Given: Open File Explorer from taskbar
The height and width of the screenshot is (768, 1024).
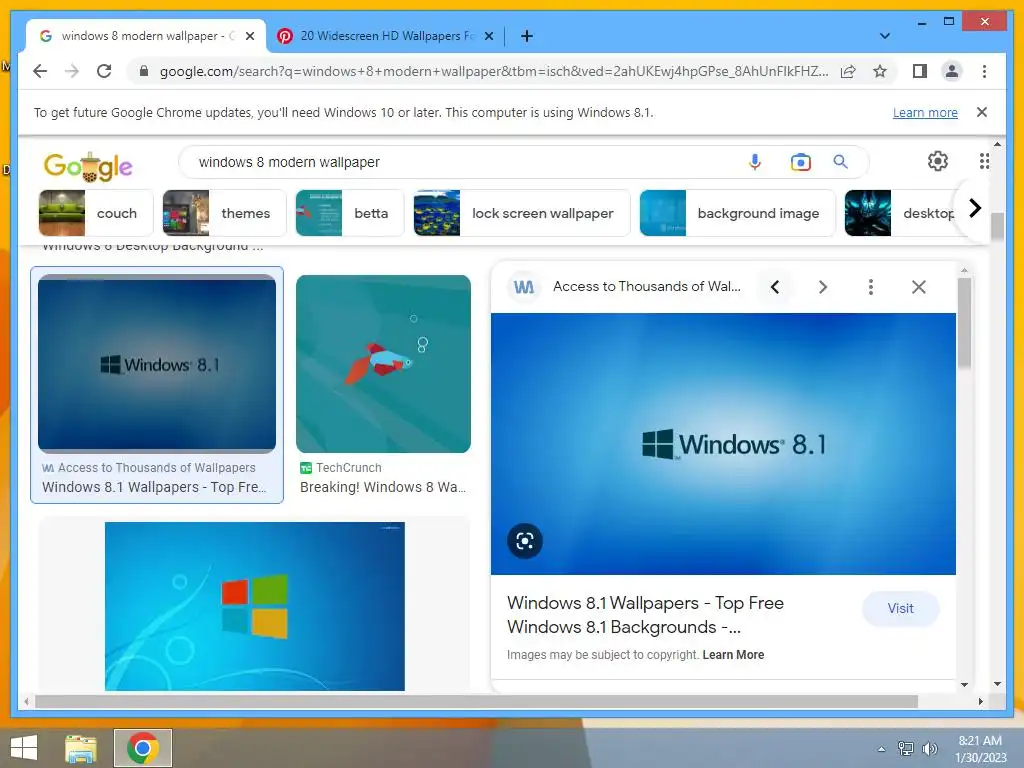Looking at the screenshot, I should coord(80,748).
